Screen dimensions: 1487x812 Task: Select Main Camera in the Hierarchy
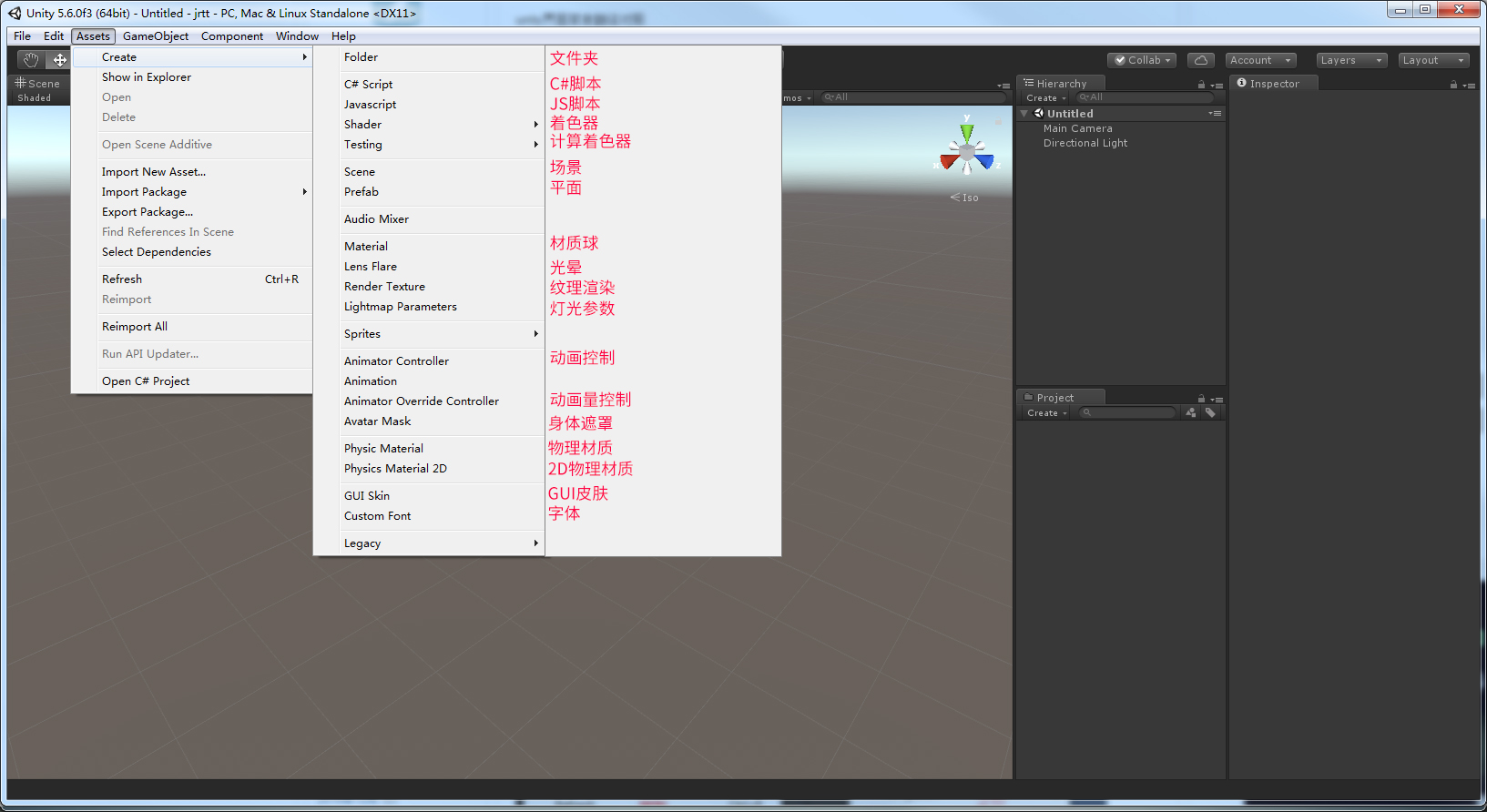coord(1078,129)
